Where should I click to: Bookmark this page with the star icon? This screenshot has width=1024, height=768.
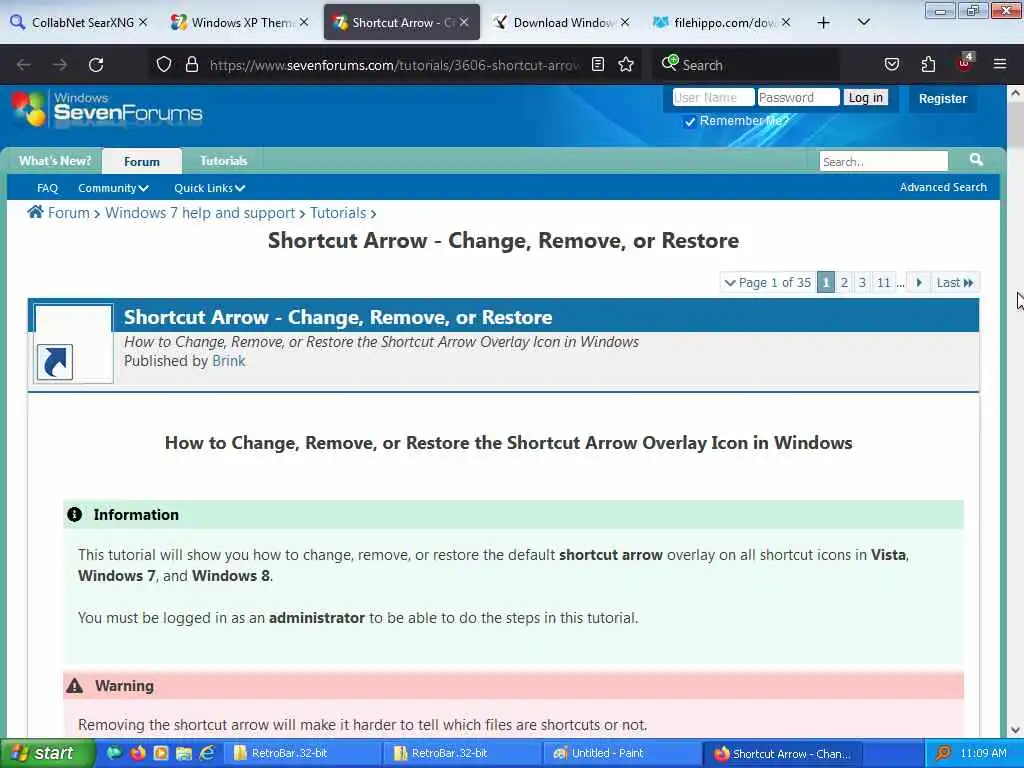[626, 64]
